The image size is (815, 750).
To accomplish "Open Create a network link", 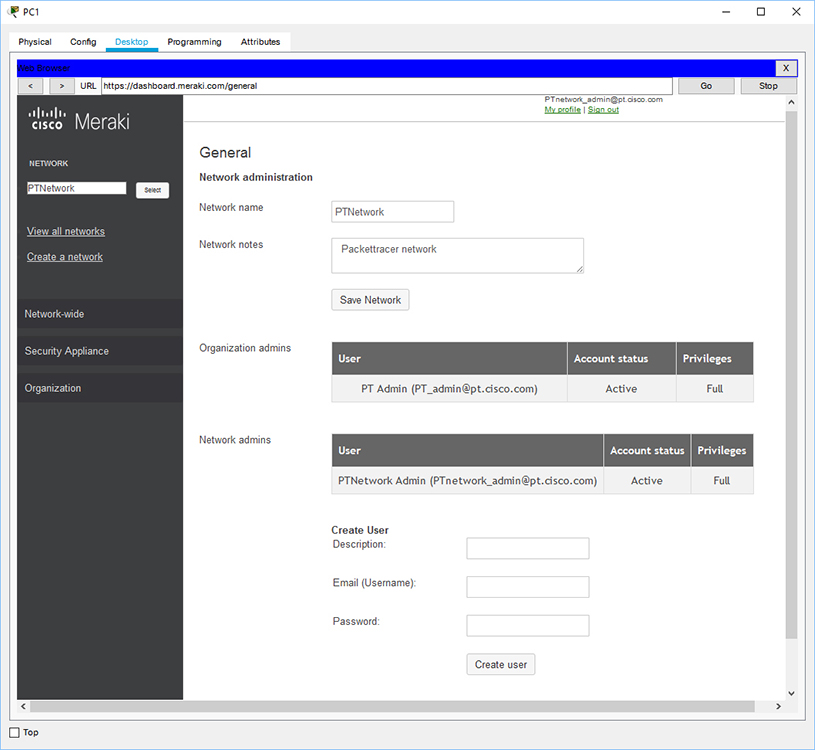I will [x=64, y=257].
